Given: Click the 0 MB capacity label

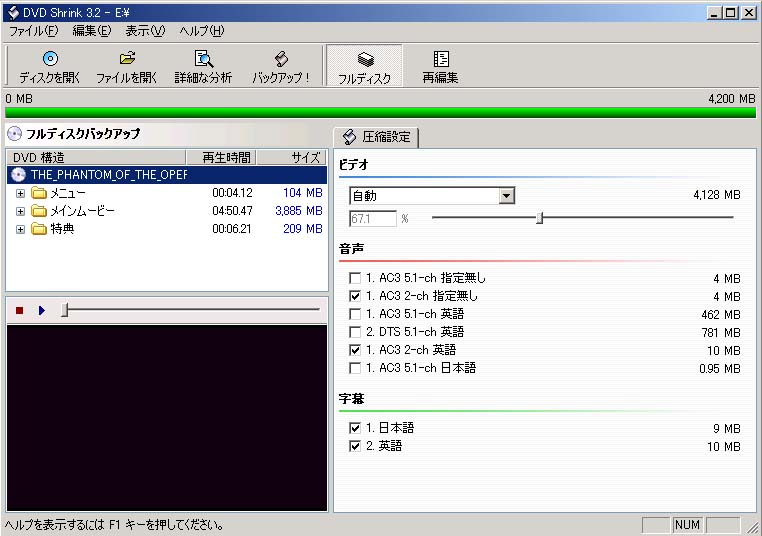Looking at the screenshot, I should (x=19, y=99).
